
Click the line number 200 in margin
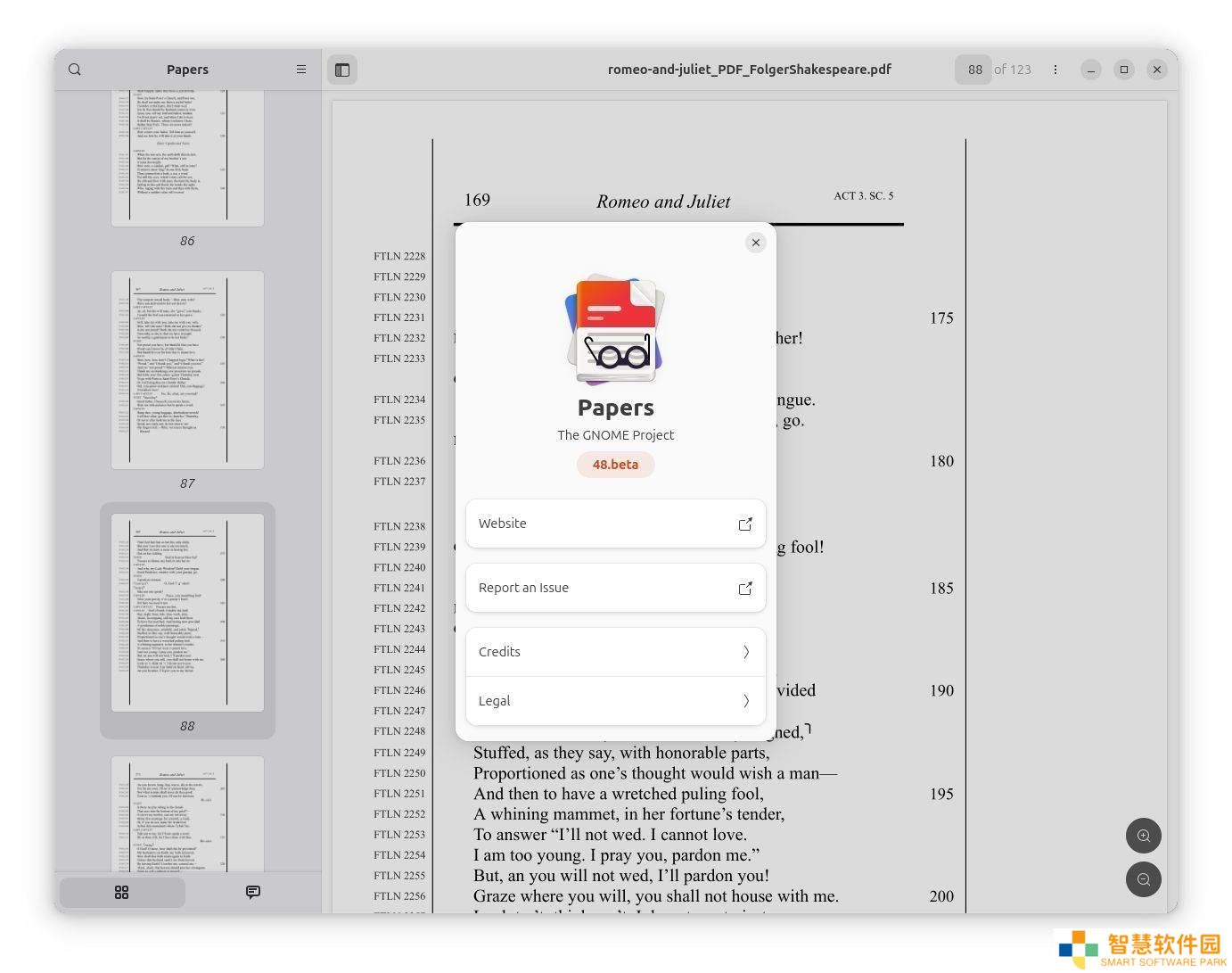[941, 896]
